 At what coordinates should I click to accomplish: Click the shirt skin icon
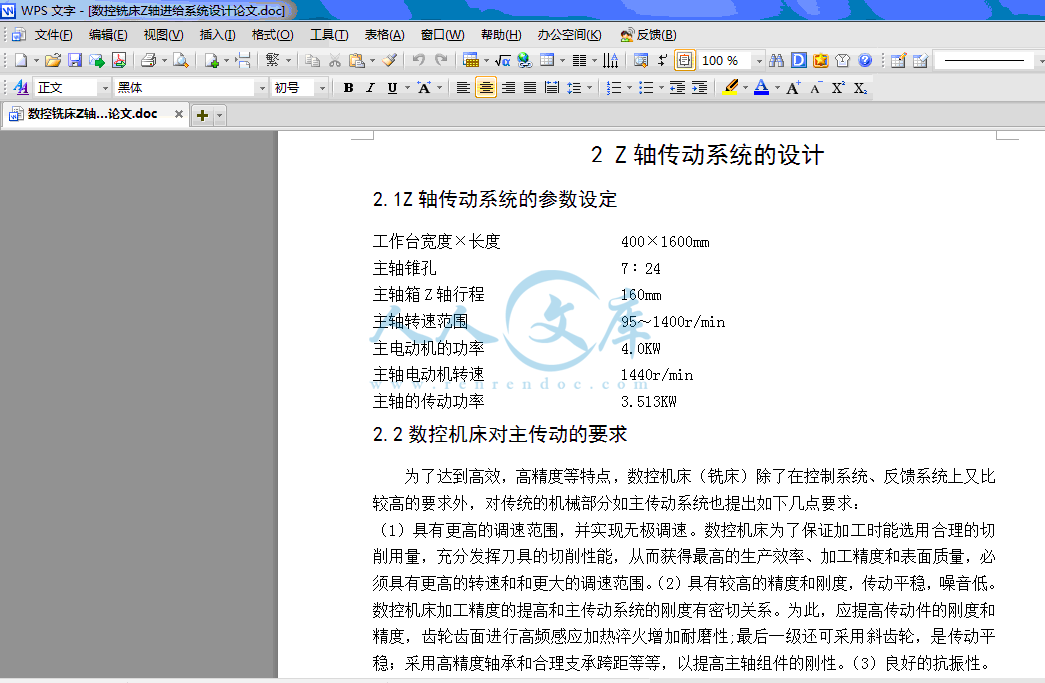point(842,61)
